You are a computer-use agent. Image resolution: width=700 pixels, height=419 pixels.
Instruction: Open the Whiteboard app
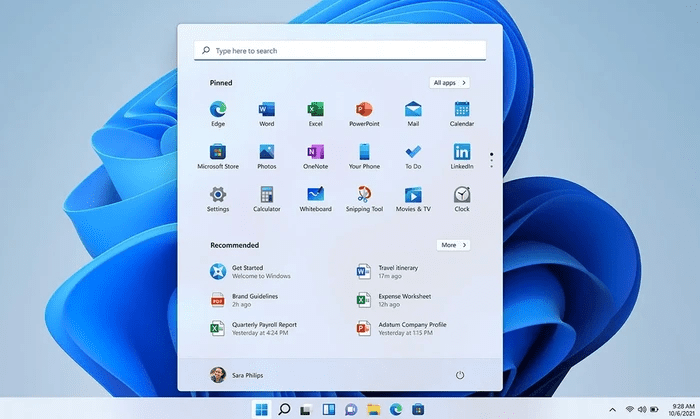[315, 199]
